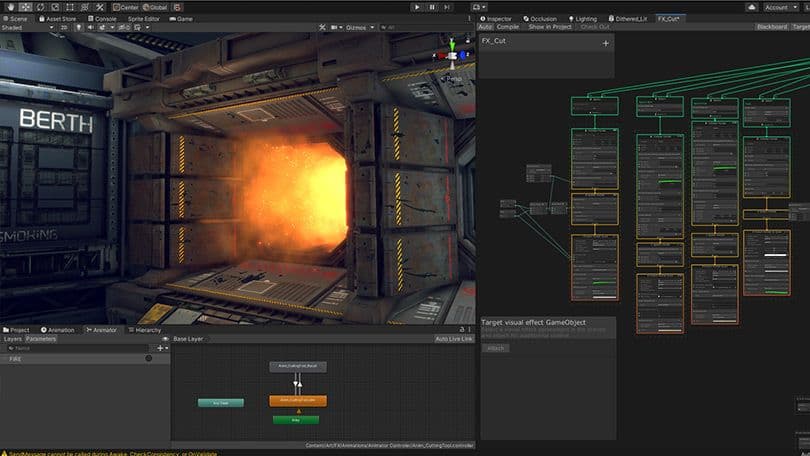The height and width of the screenshot is (456, 810).
Task: Select the orange Animator state node
Action: coord(296,400)
